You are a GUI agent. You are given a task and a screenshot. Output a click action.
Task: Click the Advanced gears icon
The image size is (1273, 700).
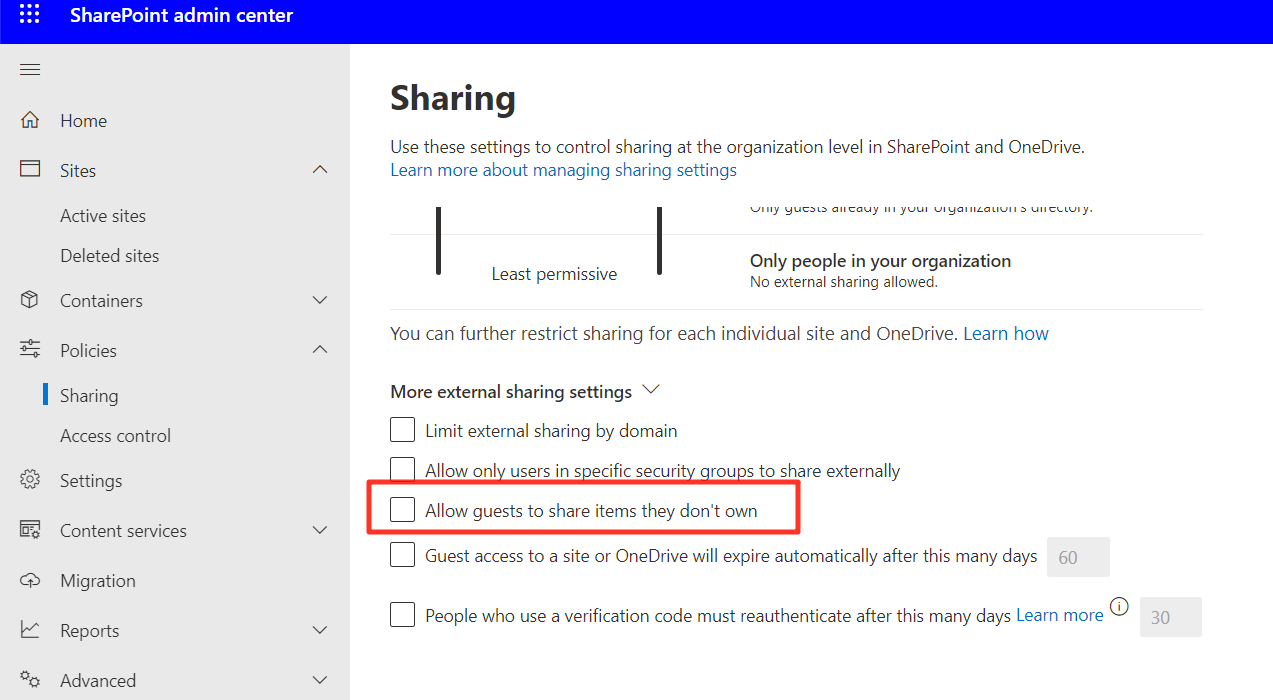click(x=30, y=680)
